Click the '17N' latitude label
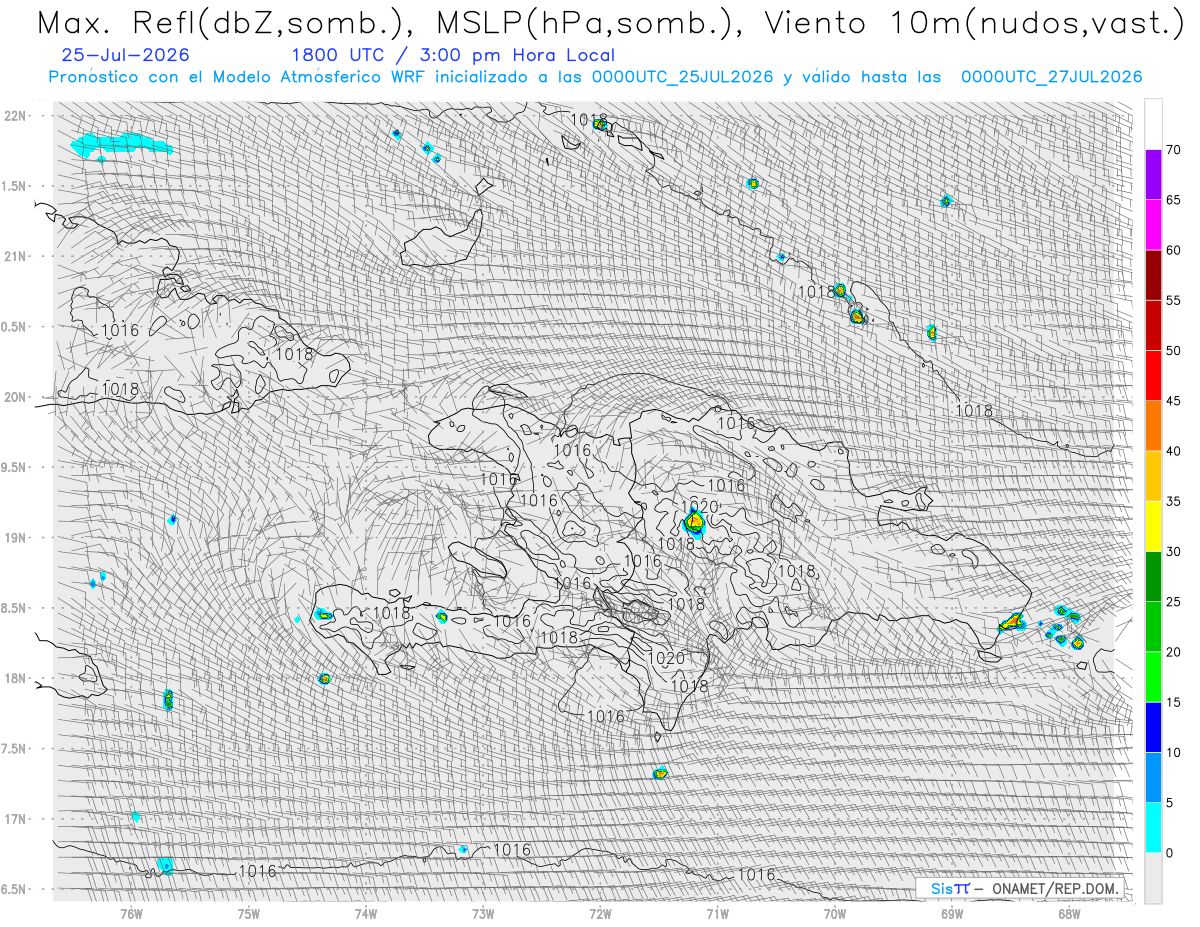 (x=17, y=819)
